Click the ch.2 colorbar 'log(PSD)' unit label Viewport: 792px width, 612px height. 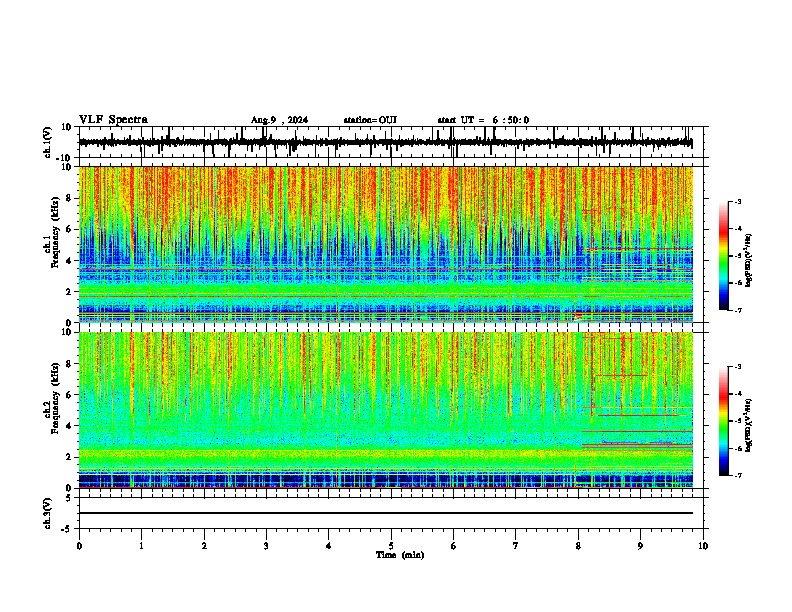749,425
